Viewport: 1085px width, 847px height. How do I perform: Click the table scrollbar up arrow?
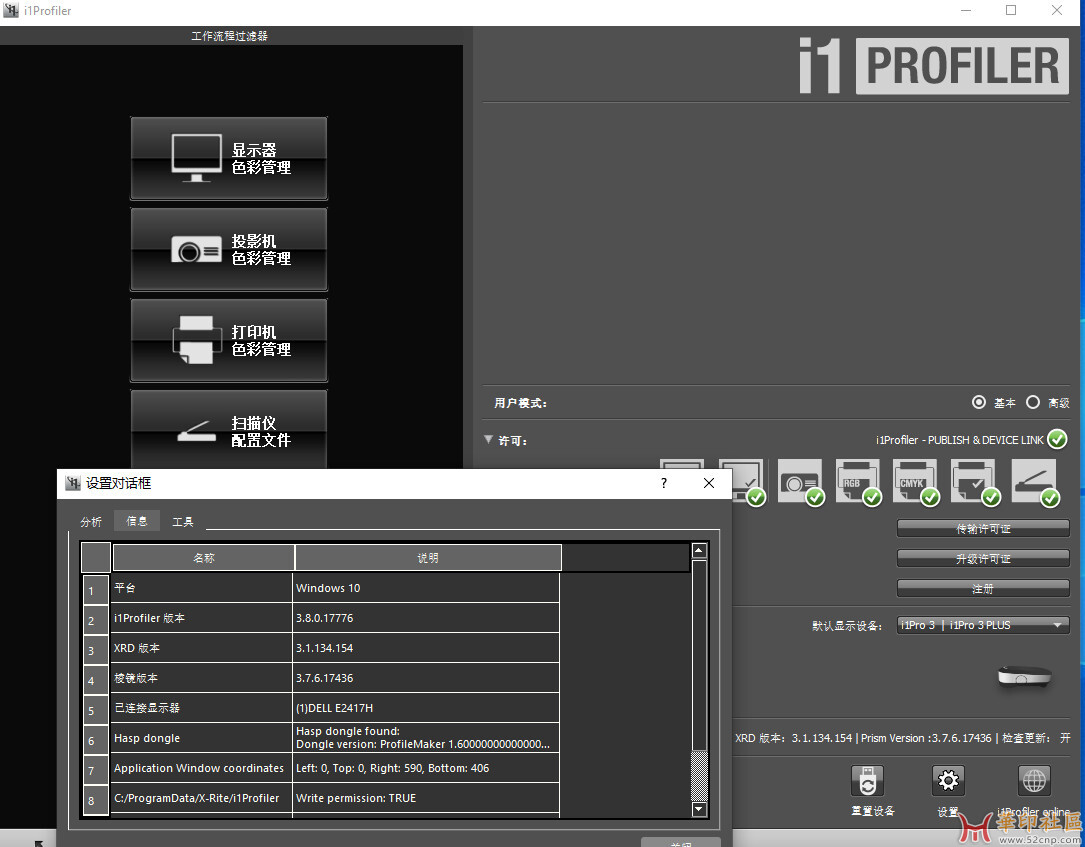699,551
